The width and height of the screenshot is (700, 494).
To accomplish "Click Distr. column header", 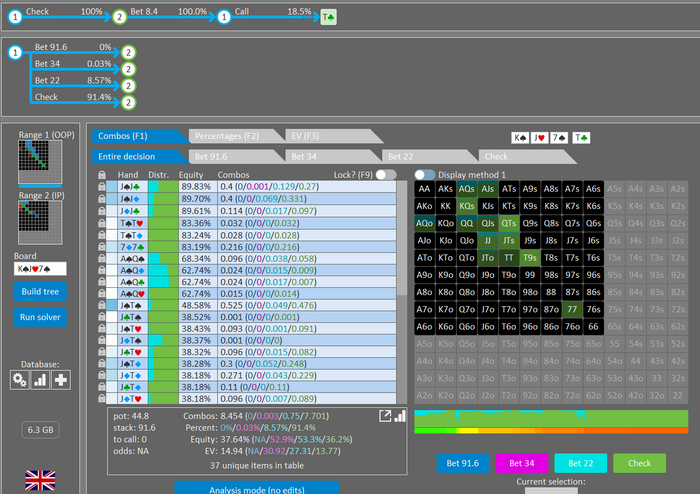I will click(x=158, y=175).
